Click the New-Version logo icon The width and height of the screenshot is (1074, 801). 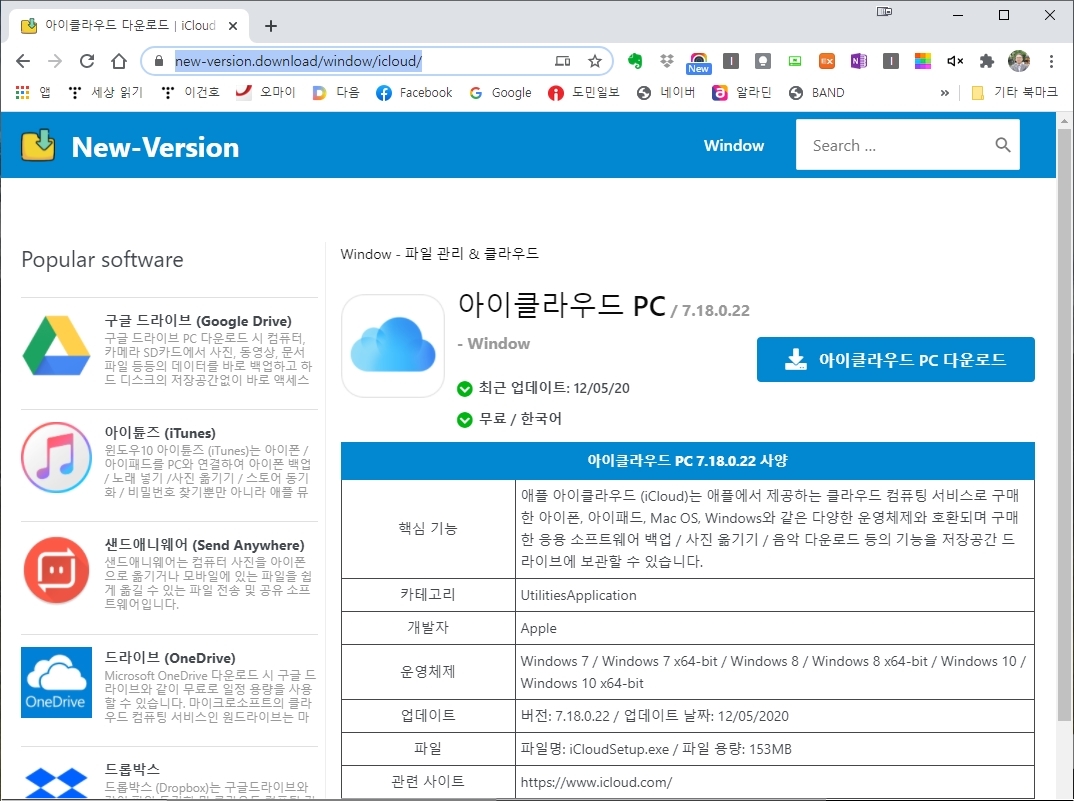coord(38,145)
